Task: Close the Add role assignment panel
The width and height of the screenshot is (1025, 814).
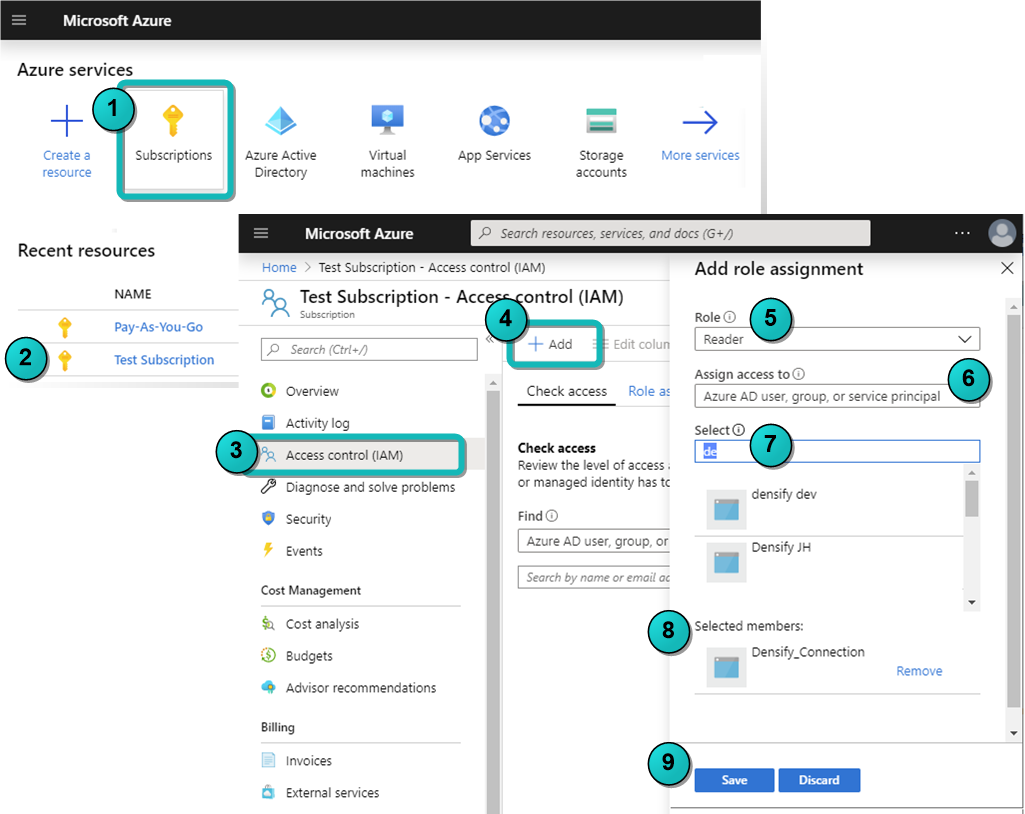Action: point(1007,268)
